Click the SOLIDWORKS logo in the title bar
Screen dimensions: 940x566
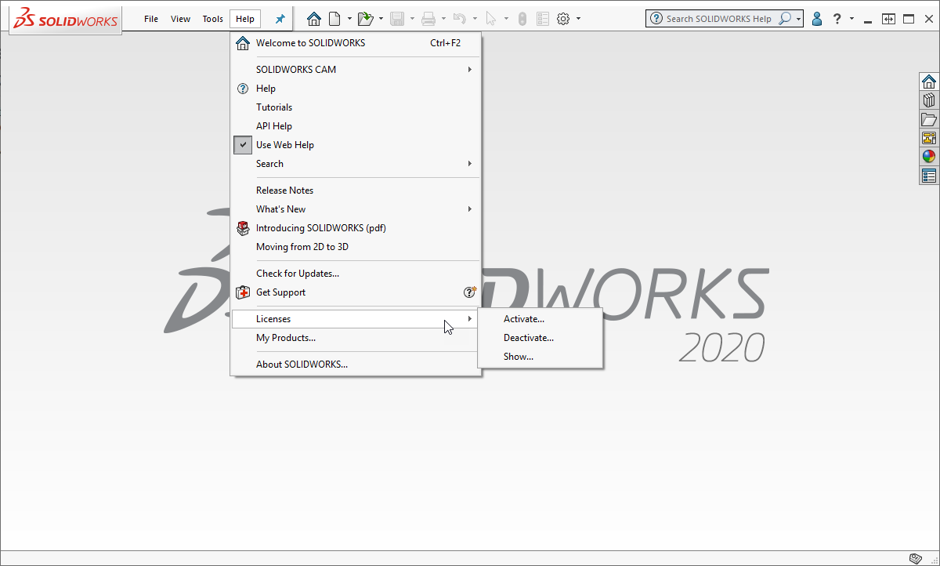[66, 20]
